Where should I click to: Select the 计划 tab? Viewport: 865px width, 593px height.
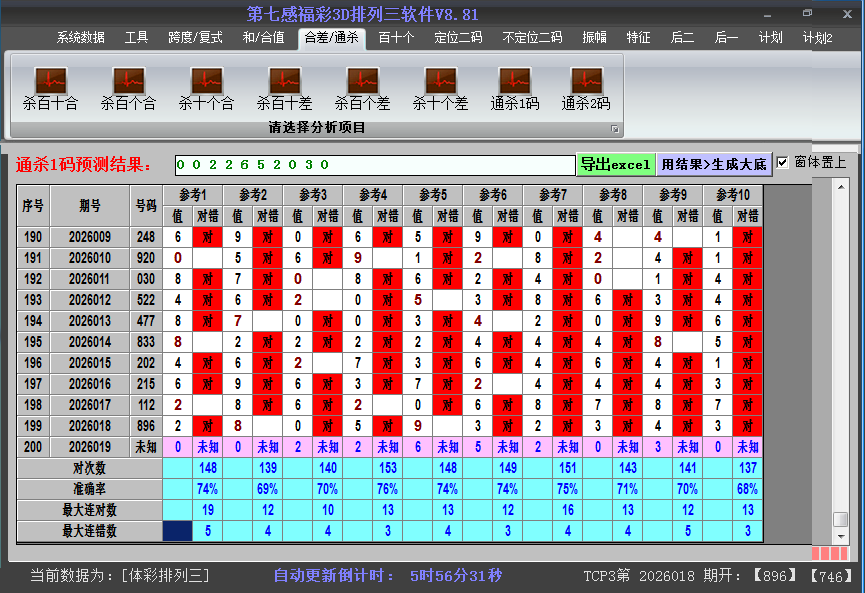tap(770, 38)
